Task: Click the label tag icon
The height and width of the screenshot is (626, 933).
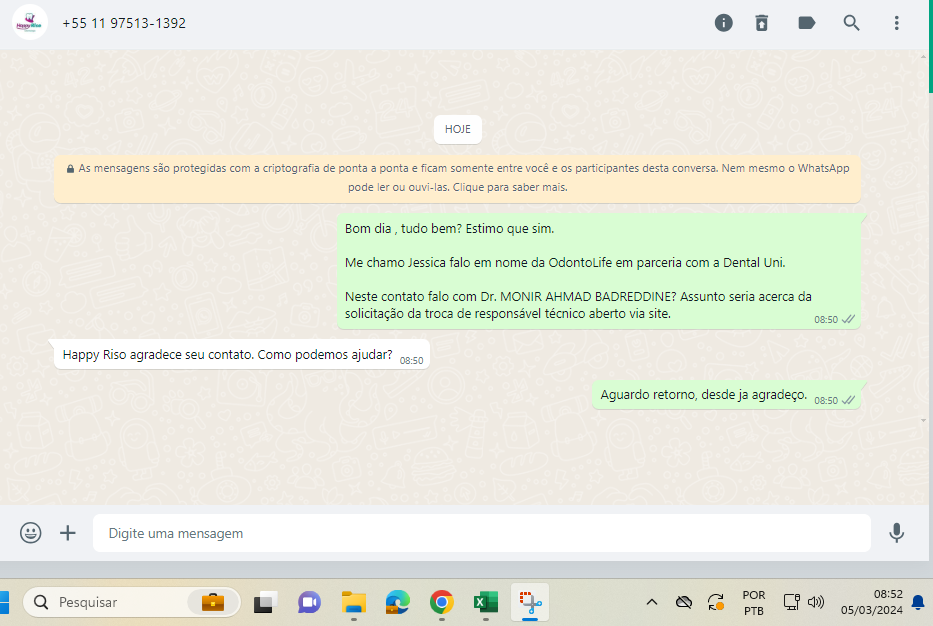Action: pyautogui.click(x=806, y=23)
